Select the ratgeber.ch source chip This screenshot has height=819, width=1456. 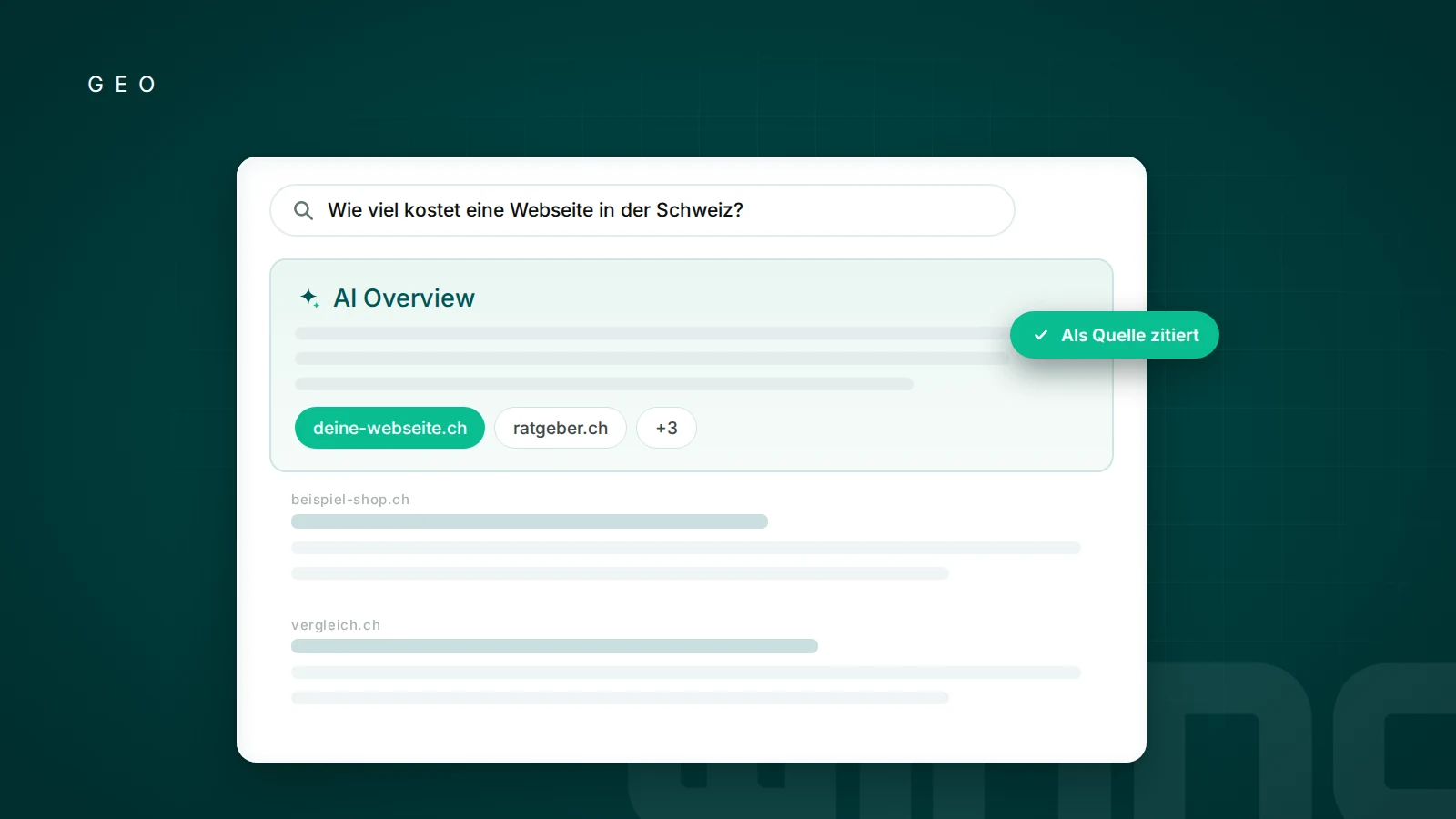tap(561, 428)
